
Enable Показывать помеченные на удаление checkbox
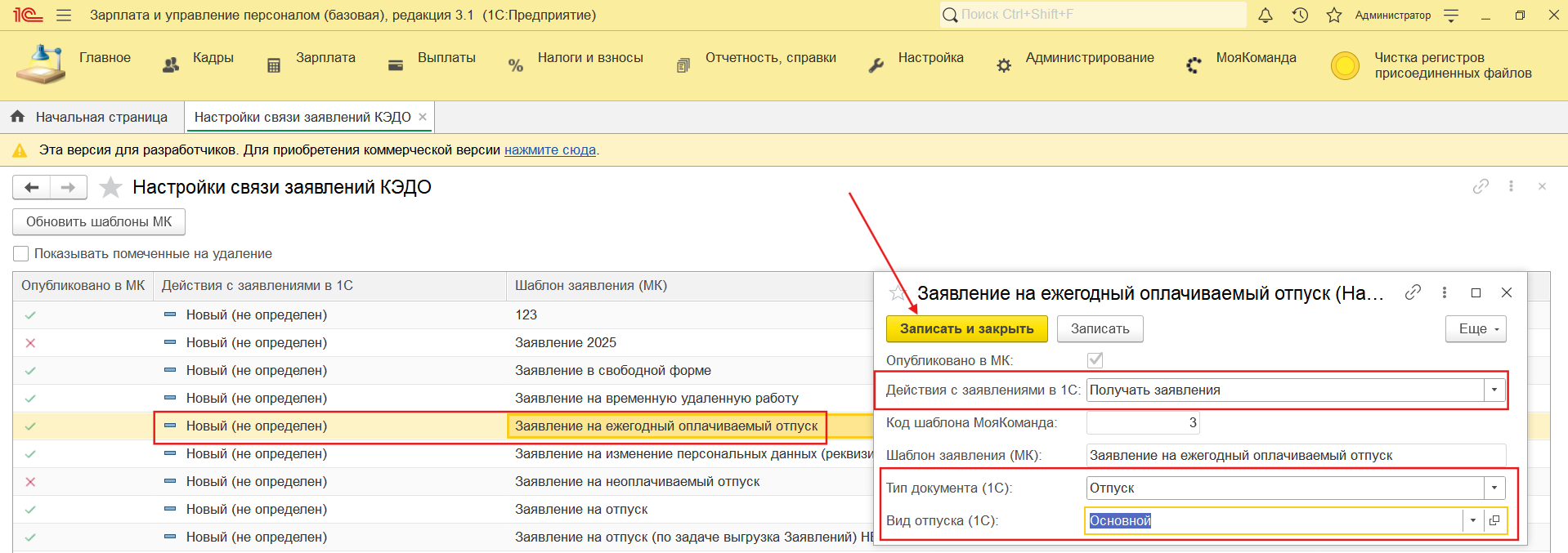[x=21, y=254]
